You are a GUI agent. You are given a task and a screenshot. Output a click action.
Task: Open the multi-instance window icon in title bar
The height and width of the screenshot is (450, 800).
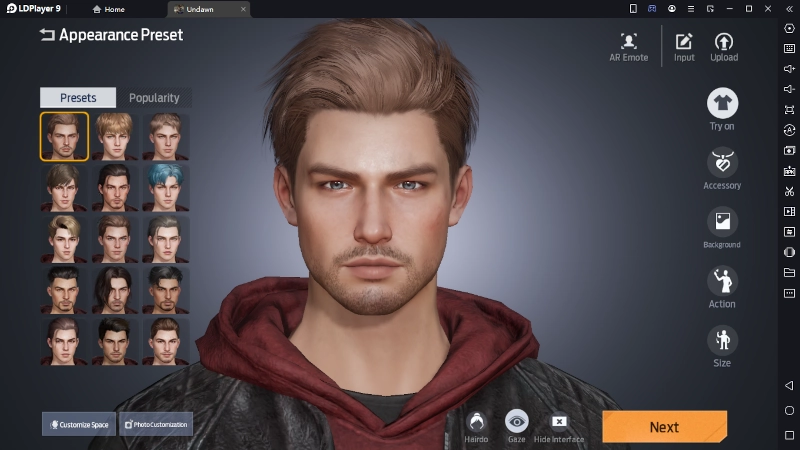(x=710, y=9)
